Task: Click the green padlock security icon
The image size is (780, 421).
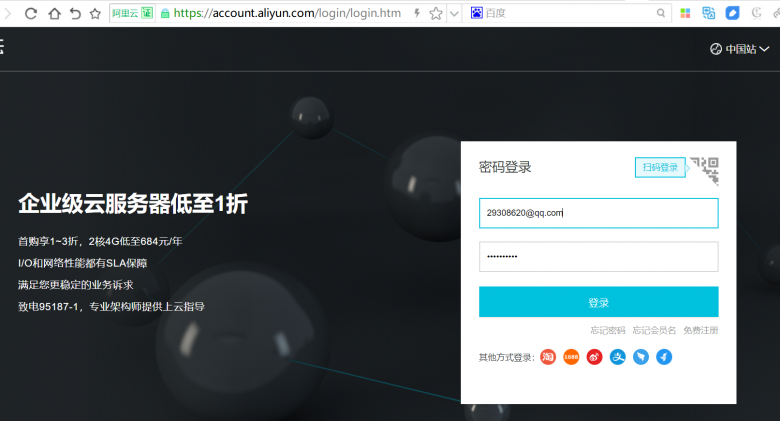Action: tap(165, 13)
